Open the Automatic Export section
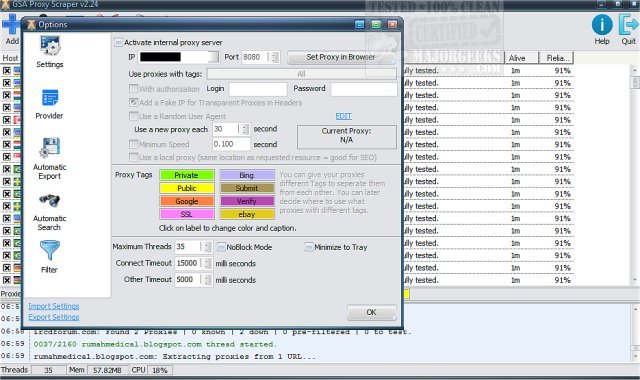 (49, 159)
